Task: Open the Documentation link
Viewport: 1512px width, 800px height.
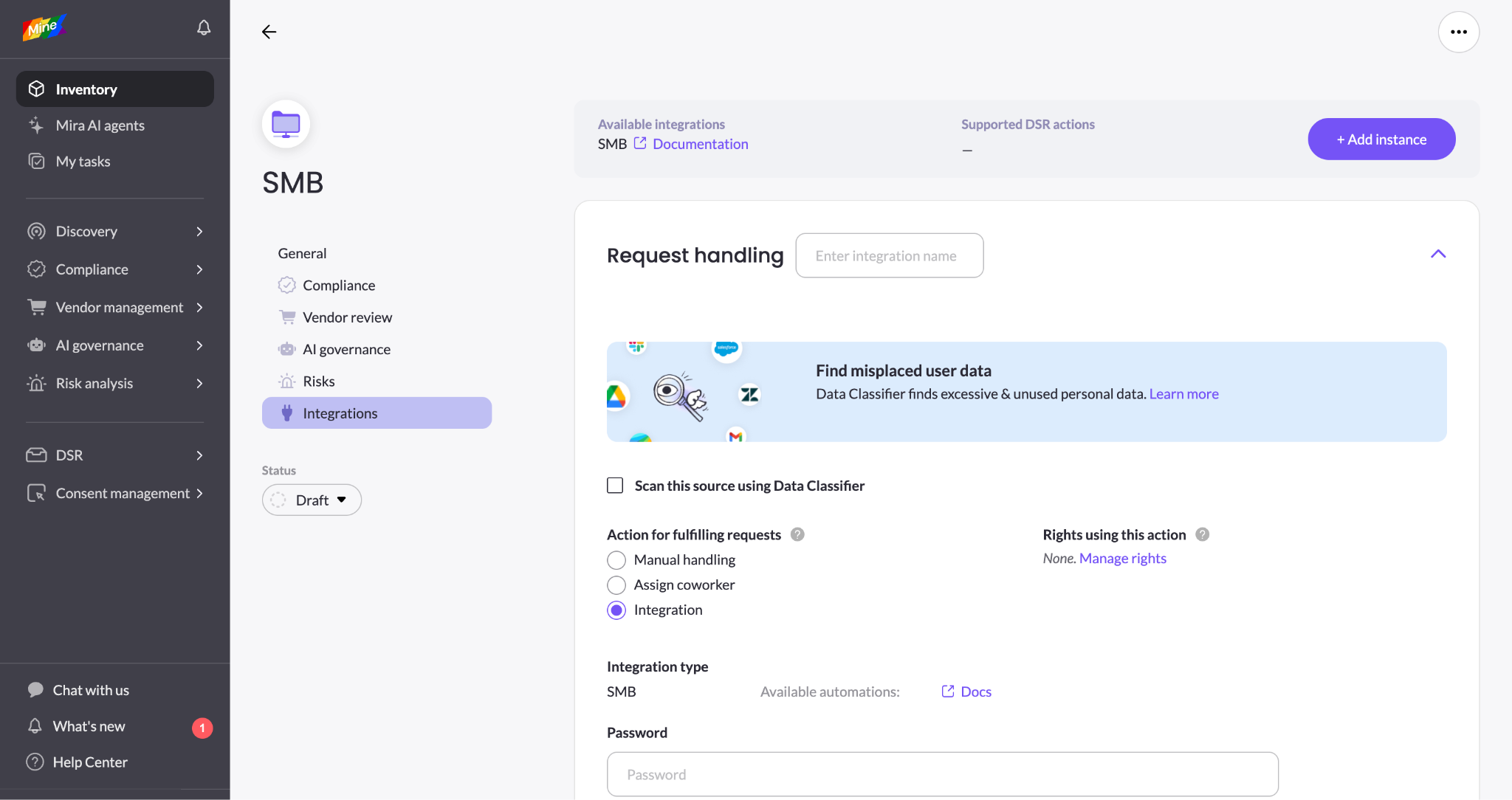Action: [700, 144]
